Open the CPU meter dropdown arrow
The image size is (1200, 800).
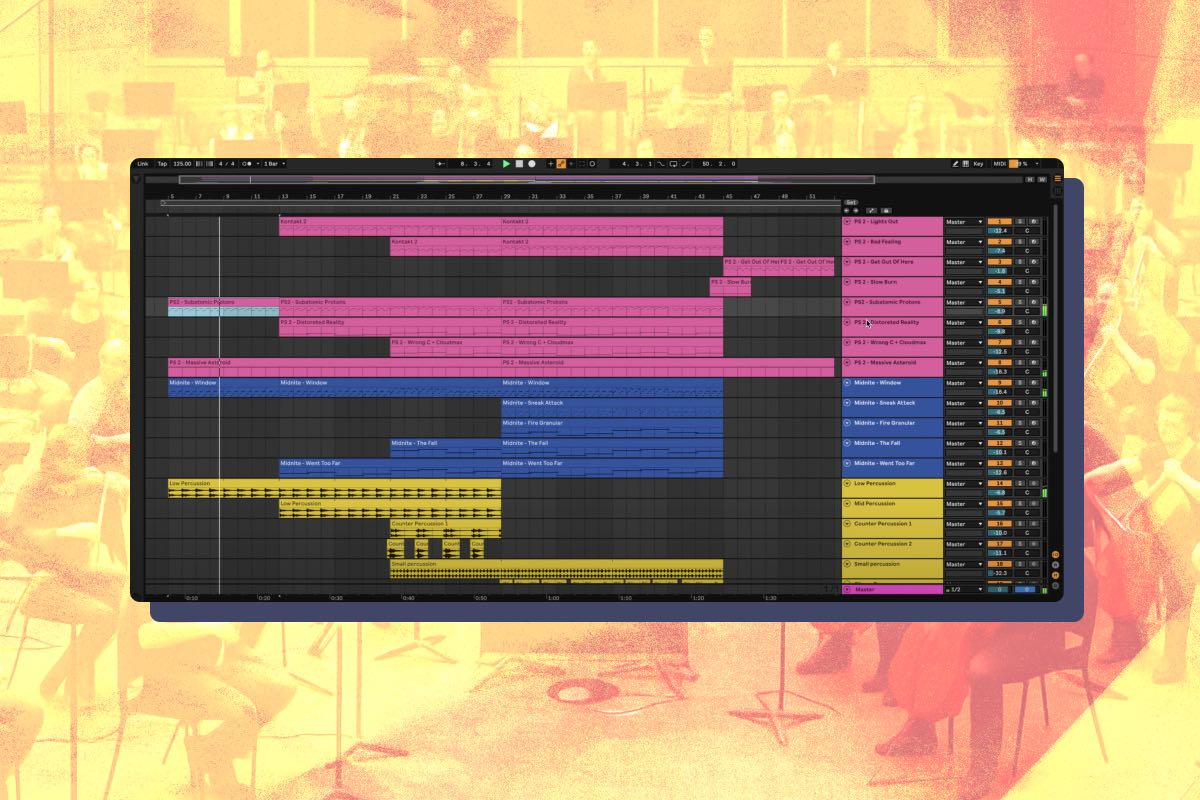1037,163
